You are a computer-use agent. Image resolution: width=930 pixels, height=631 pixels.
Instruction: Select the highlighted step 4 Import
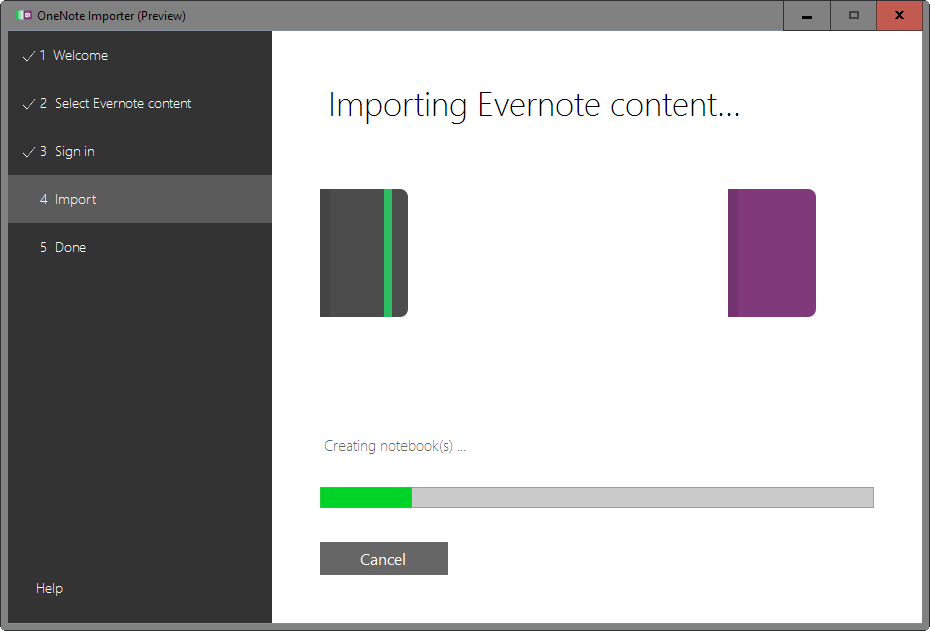point(140,199)
